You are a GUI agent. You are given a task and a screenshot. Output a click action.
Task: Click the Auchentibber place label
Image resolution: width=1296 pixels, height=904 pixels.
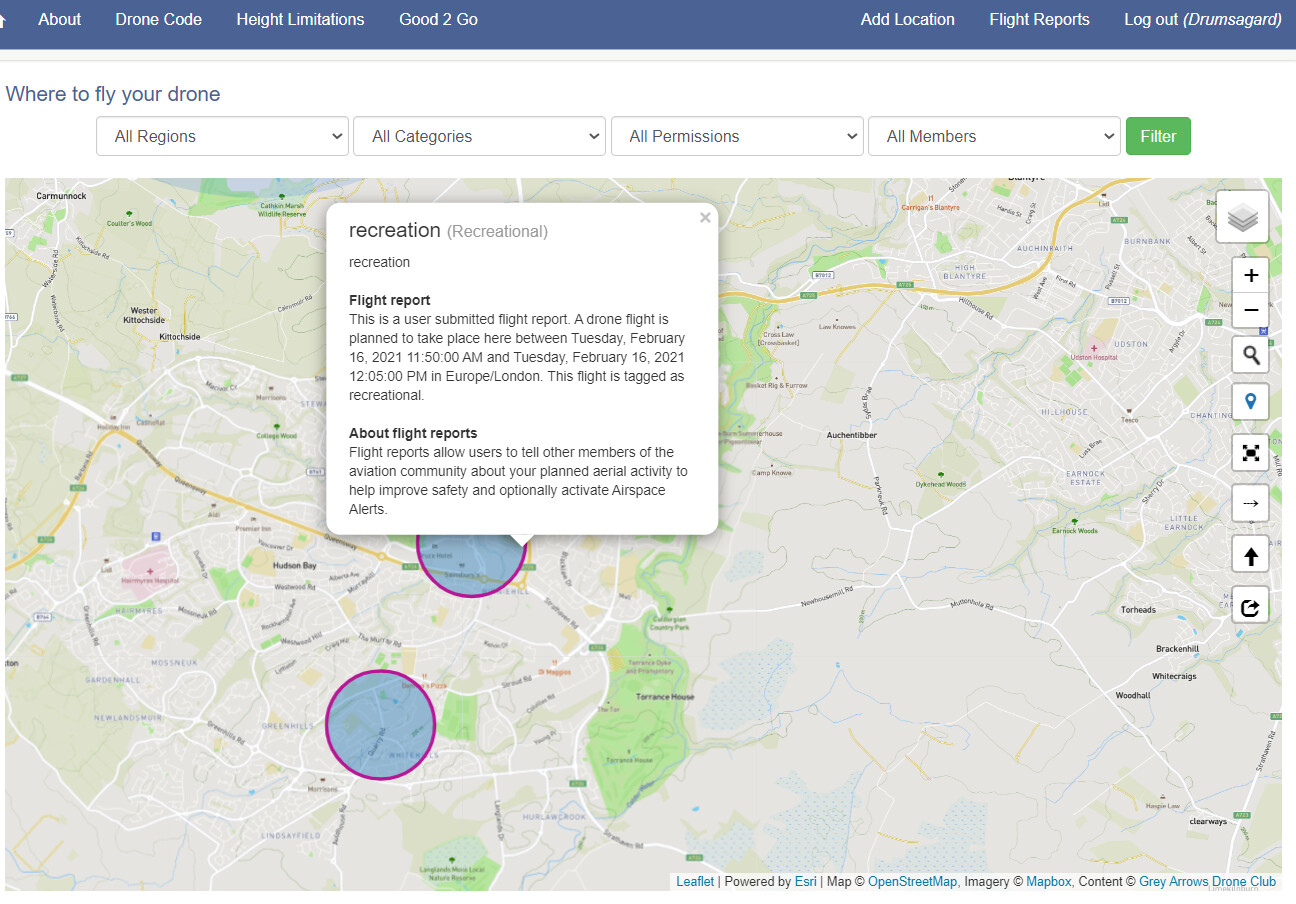pos(851,435)
